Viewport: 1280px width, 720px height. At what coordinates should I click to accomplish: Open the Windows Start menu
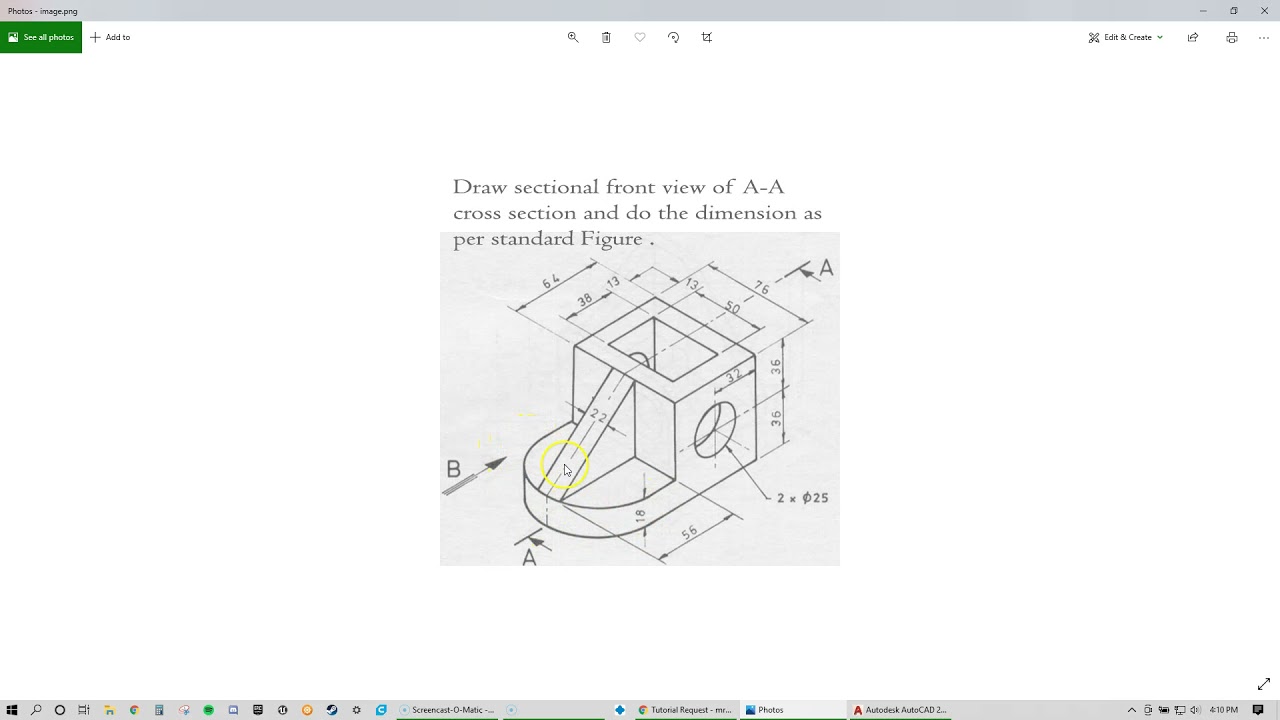[x=12, y=710]
